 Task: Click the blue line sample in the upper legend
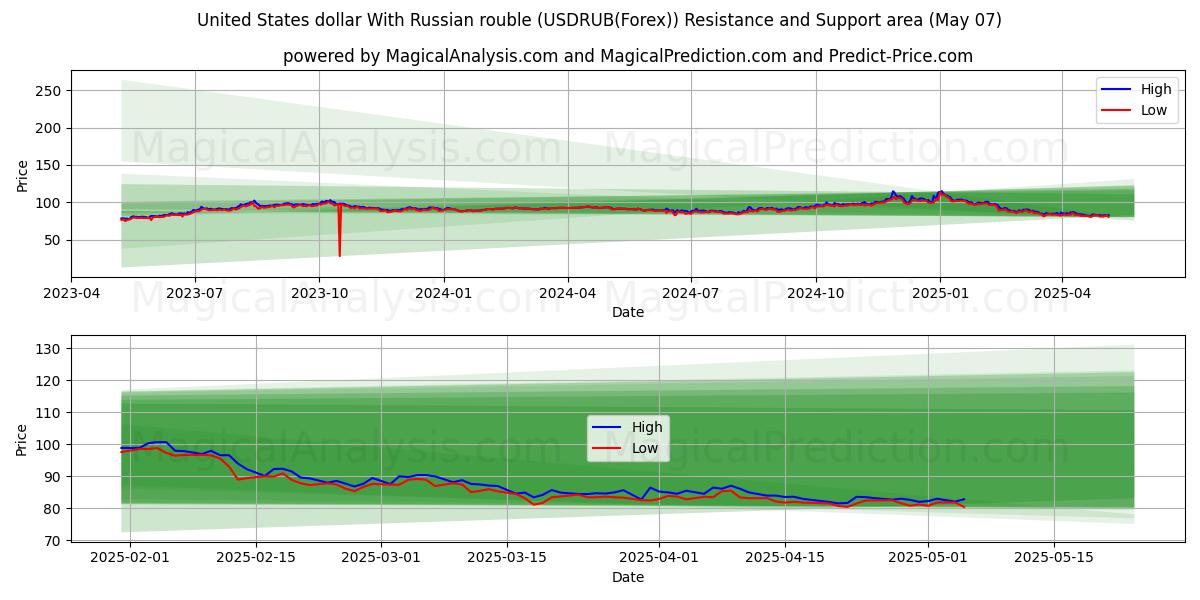click(x=1116, y=90)
